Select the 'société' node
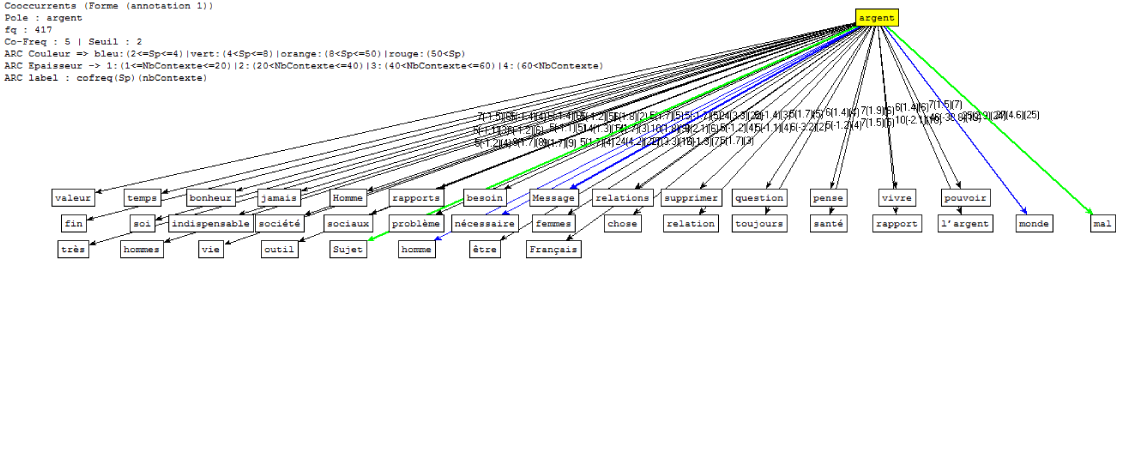1124x462 pixels. point(280,223)
